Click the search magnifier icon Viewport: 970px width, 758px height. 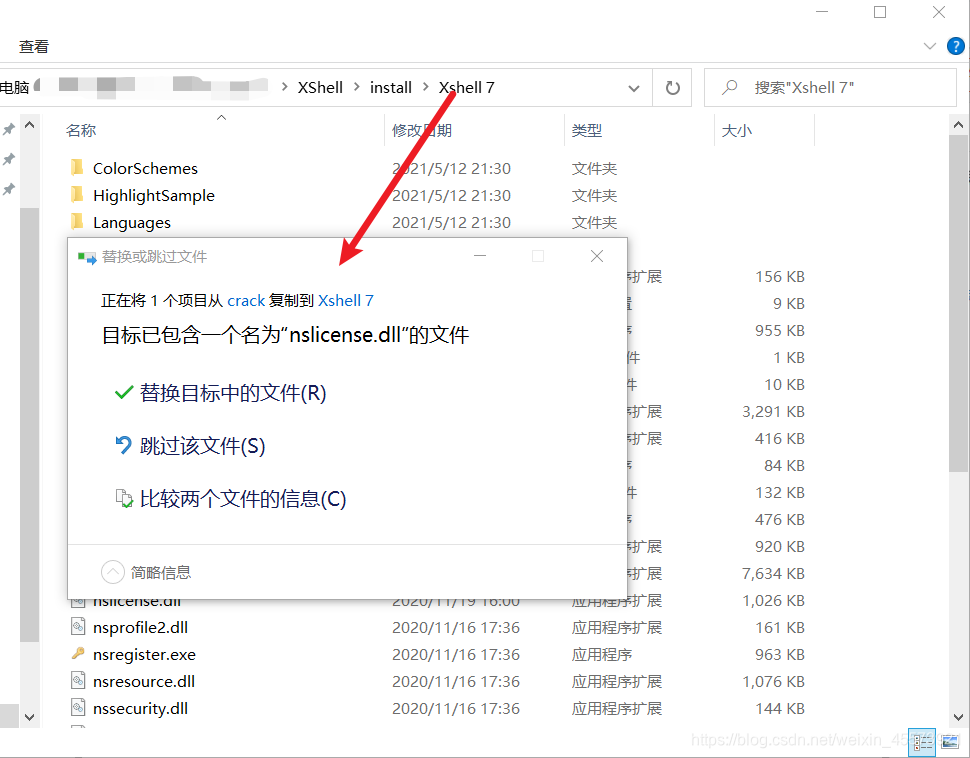click(730, 87)
